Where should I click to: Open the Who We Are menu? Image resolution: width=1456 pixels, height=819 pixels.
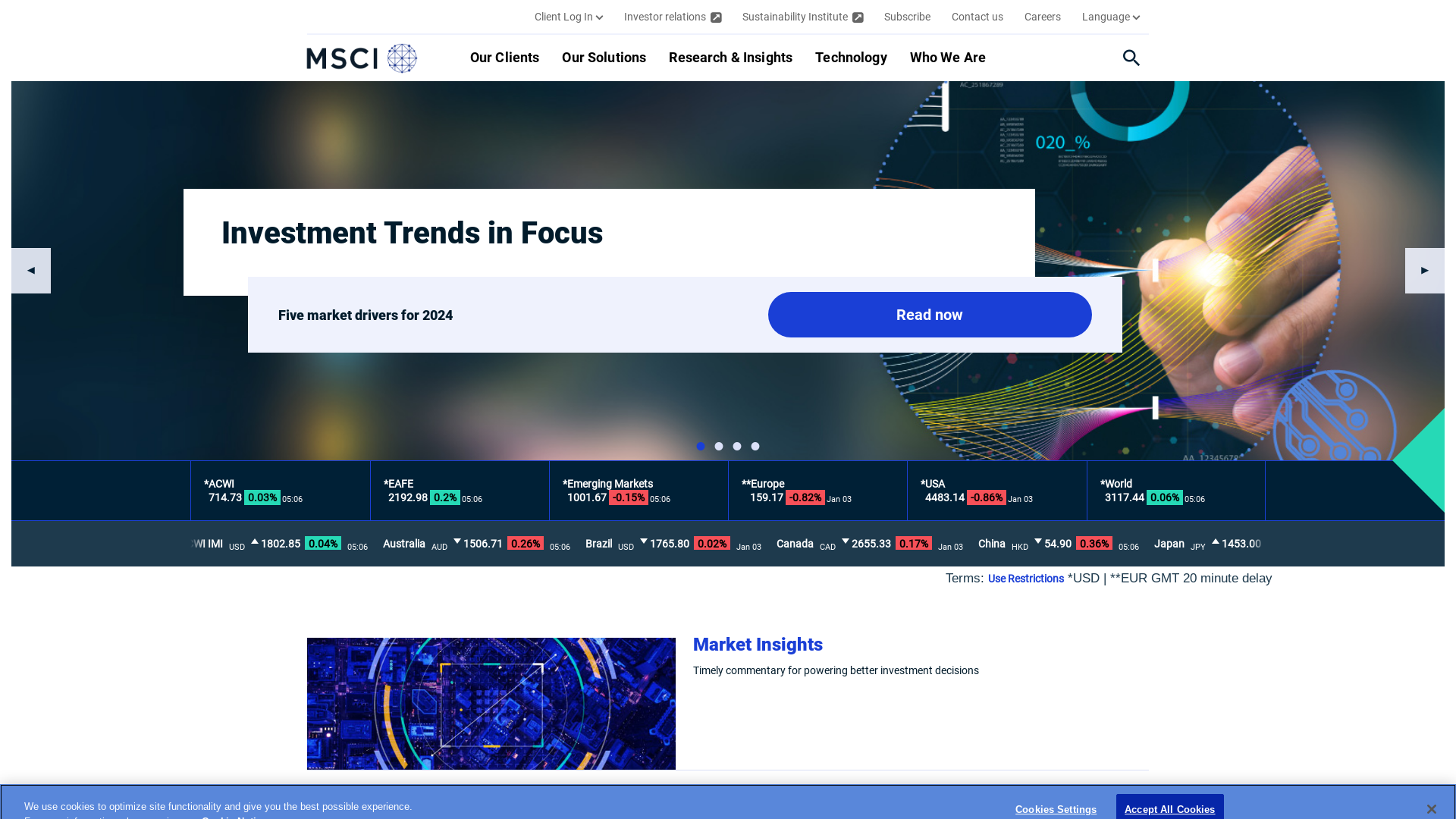947,58
